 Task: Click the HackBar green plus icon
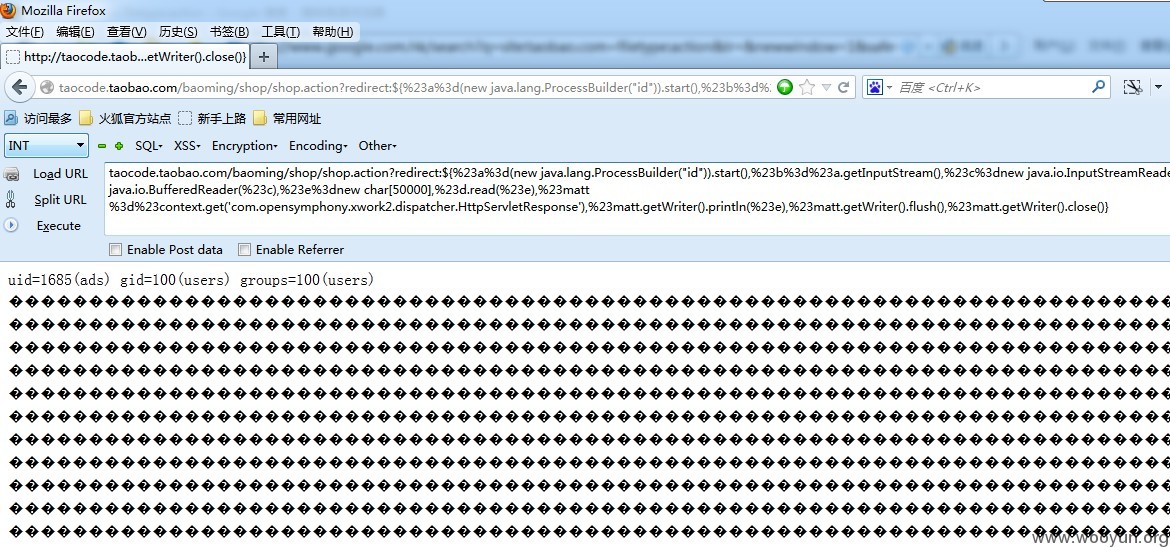(x=119, y=146)
